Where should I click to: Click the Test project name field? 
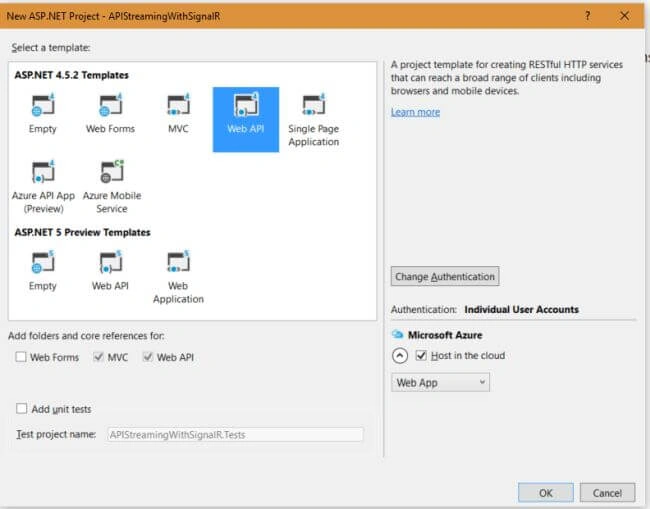click(235, 434)
